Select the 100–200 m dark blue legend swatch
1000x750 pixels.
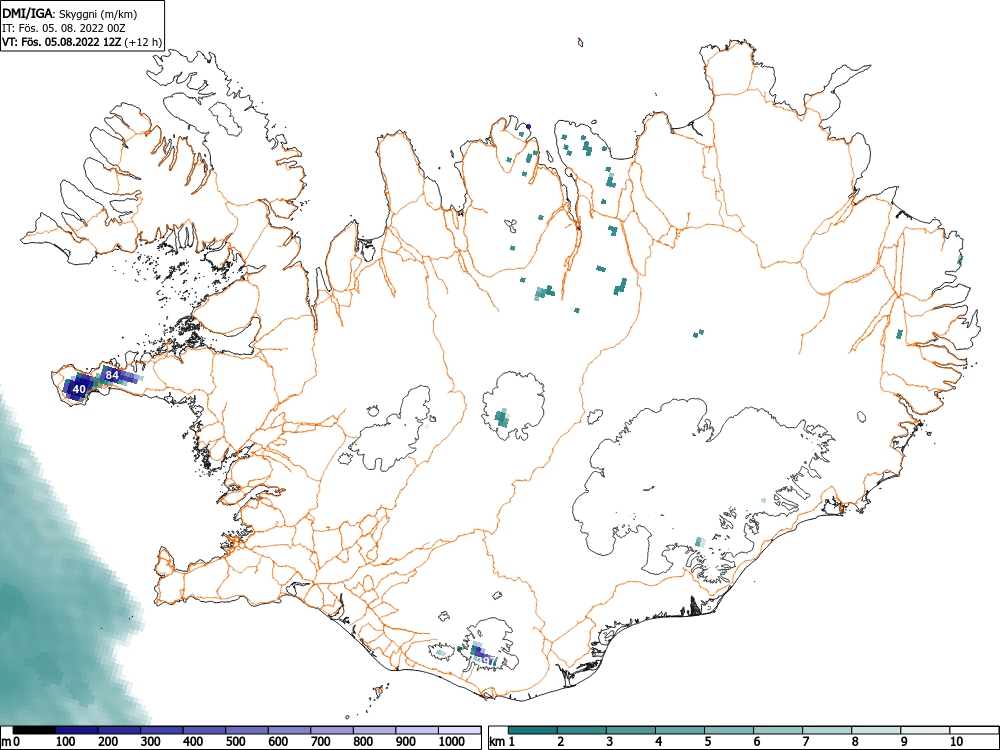tap(77, 730)
